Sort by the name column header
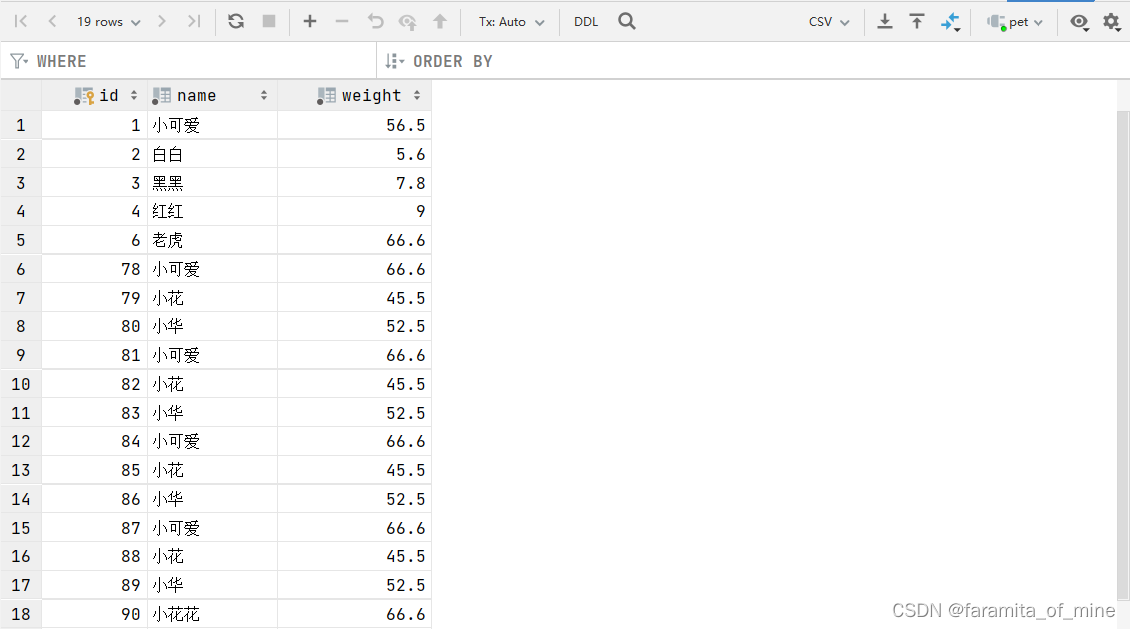Image resolution: width=1130 pixels, height=629 pixels. coord(213,95)
